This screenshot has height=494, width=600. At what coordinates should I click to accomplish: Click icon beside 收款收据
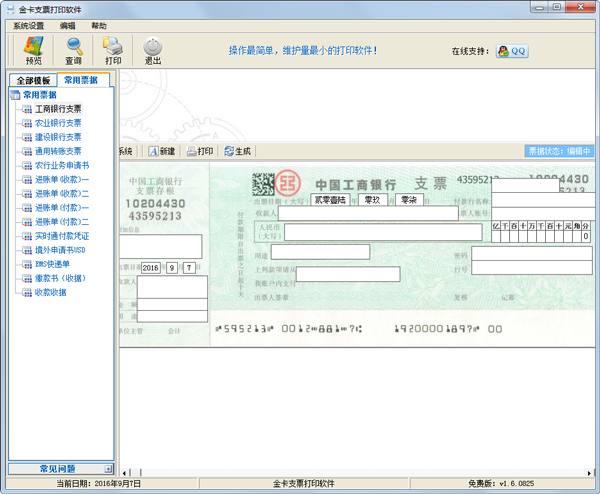(27, 293)
